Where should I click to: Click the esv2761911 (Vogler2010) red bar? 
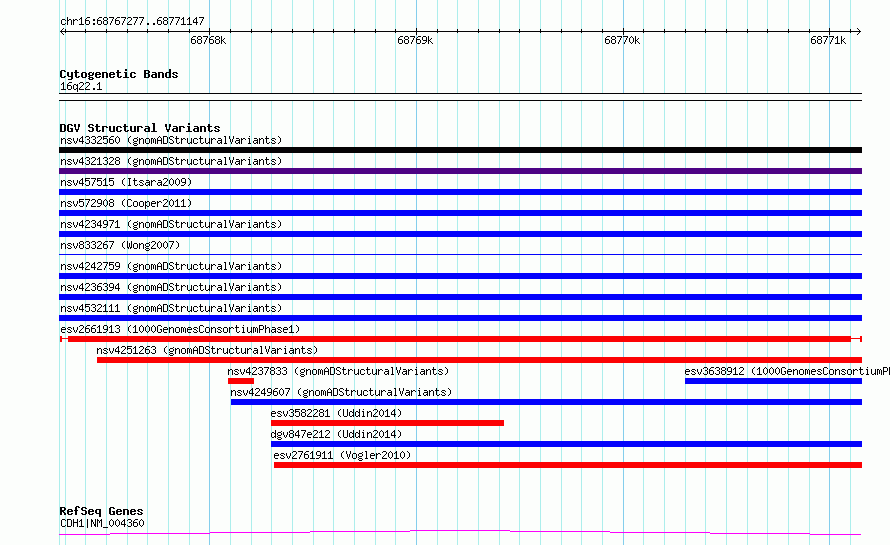(x=568, y=465)
